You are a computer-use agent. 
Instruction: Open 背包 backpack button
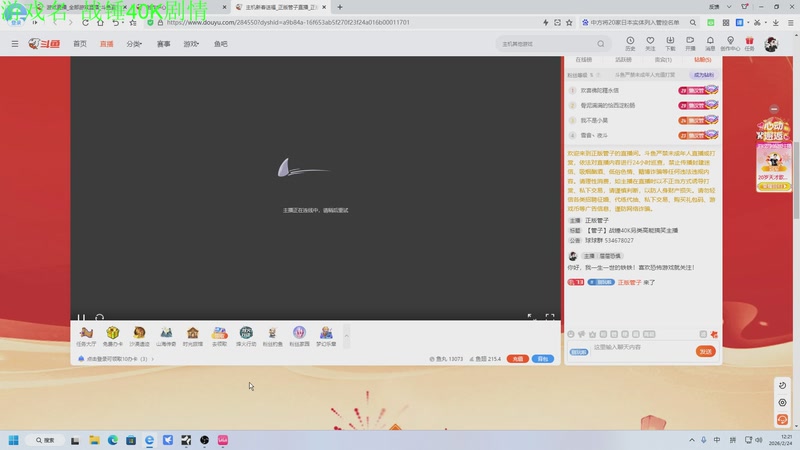click(542, 359)
